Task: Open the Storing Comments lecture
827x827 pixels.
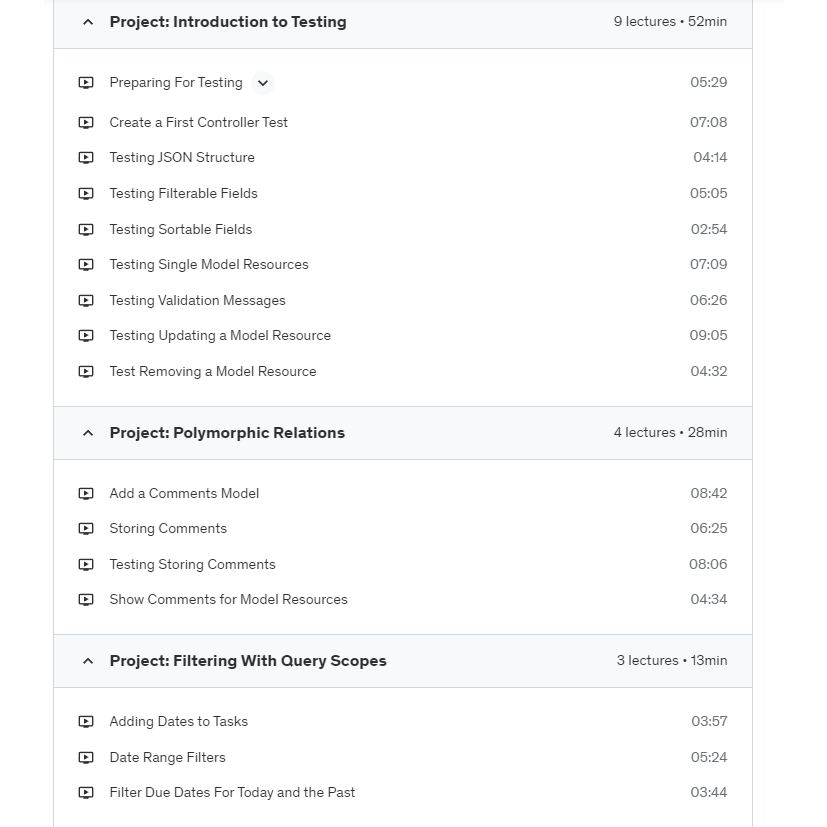Action: tap(168, 528)
